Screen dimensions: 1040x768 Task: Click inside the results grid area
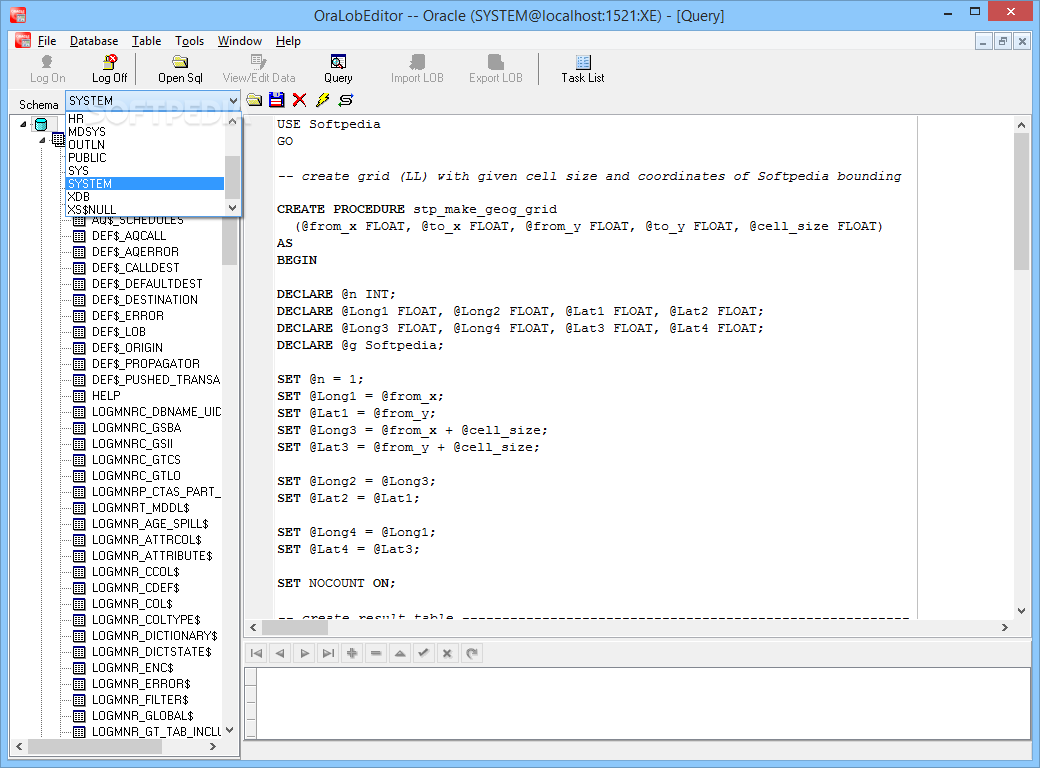pos(643,703)
